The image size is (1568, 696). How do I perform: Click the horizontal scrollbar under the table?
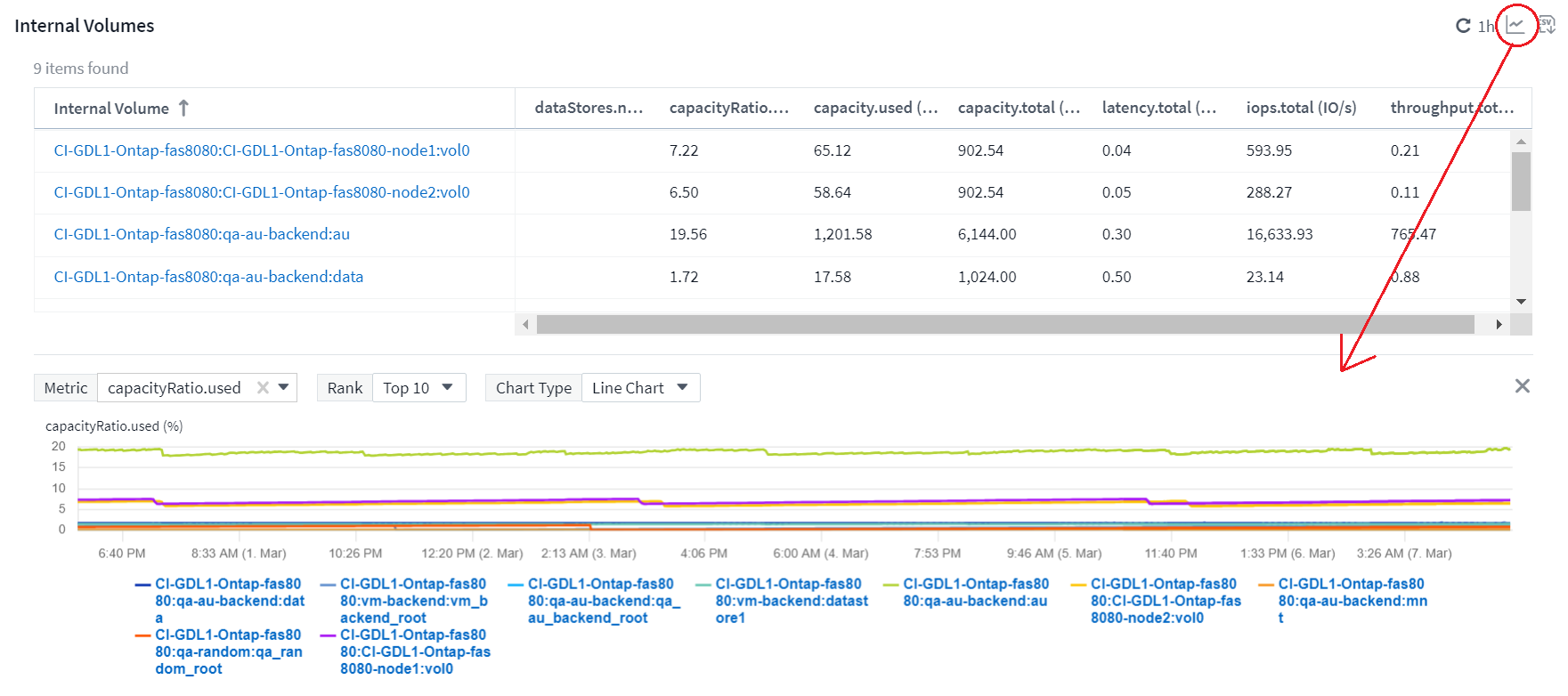[1004, 325]
